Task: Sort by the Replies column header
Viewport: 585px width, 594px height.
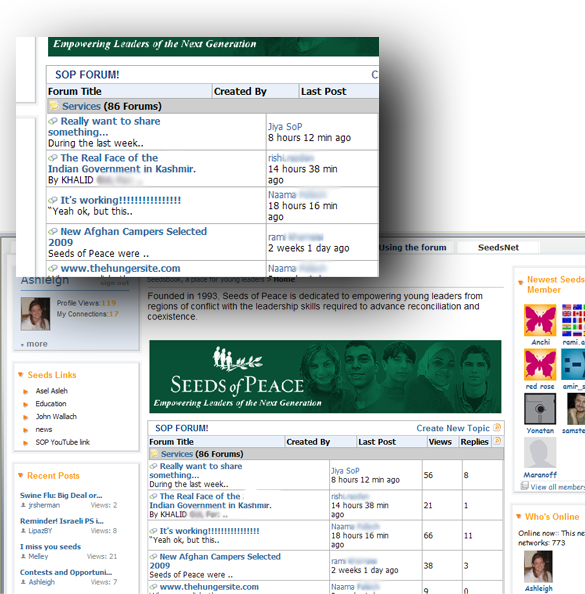Action: pos(474,442)
